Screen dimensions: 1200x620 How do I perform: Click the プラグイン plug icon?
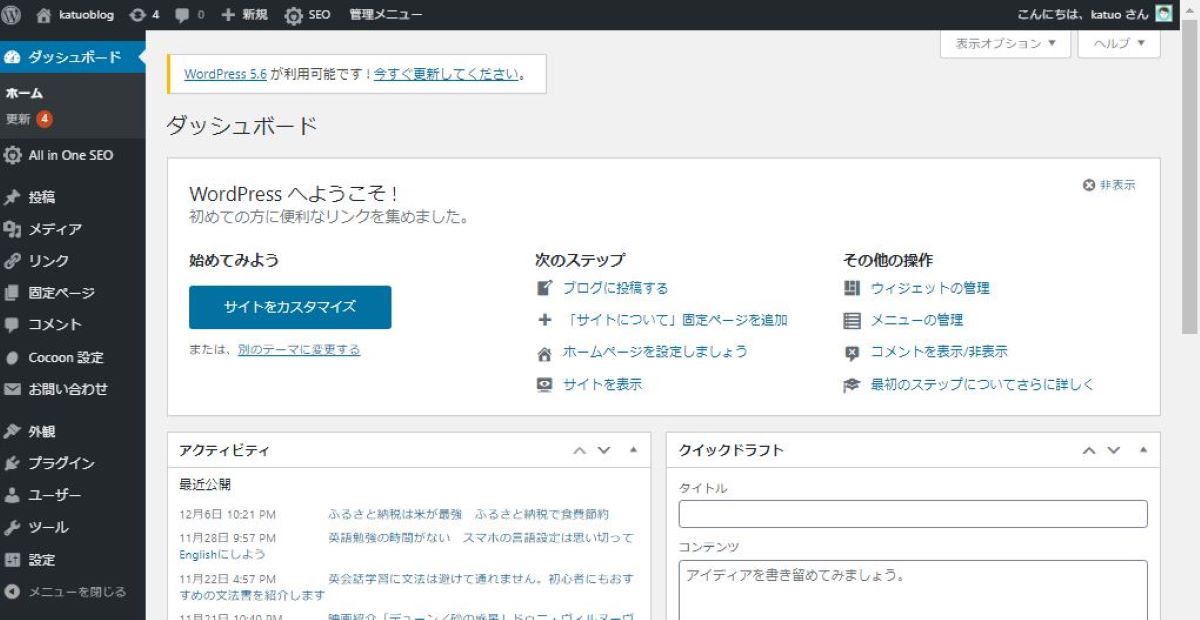(x=12, y=463)
